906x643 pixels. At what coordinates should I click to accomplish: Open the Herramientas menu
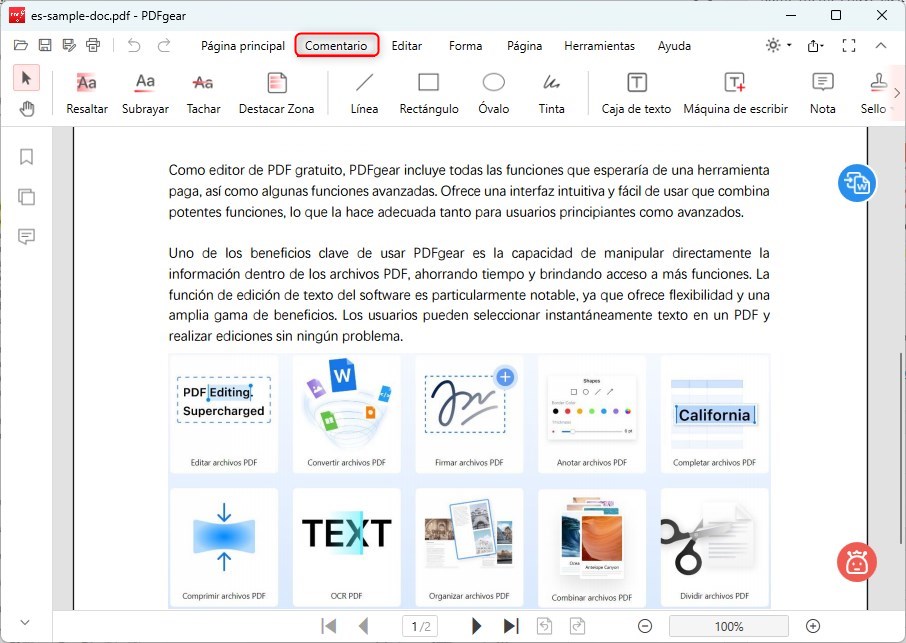[x=600, y=46]
